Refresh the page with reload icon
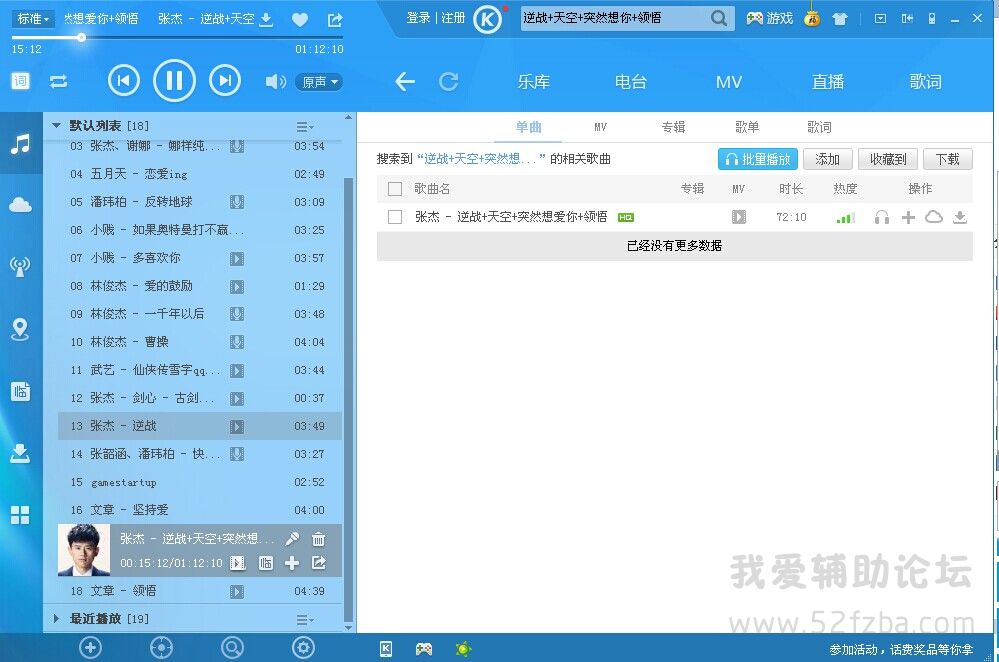This screenshot has height=662, width=999. (449, 82)
